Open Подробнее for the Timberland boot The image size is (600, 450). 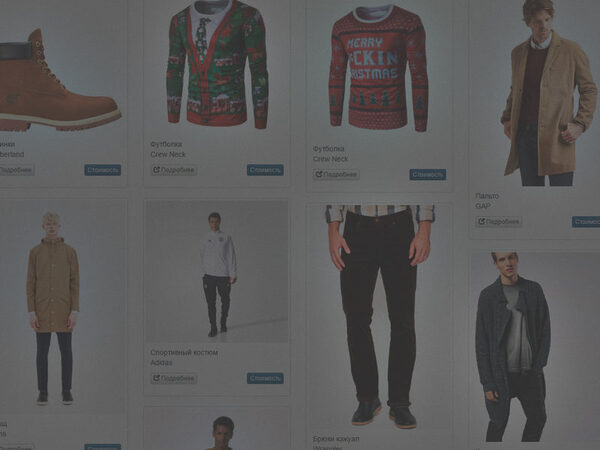pyautogui.click(x=16, y=170)
